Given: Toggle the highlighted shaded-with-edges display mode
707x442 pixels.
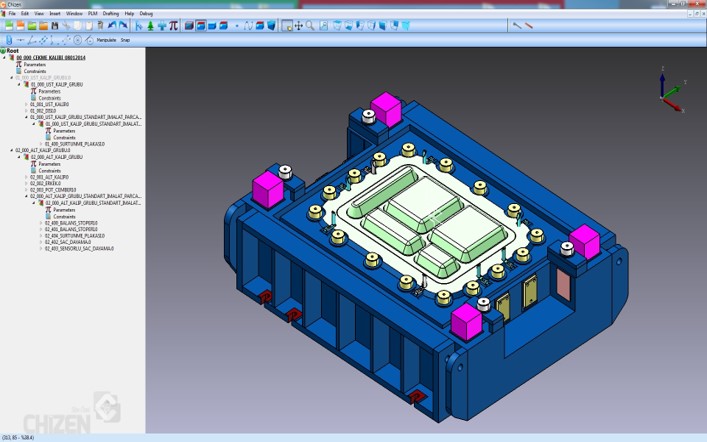Looking at the screenshot, I should [x=201, y=26].
